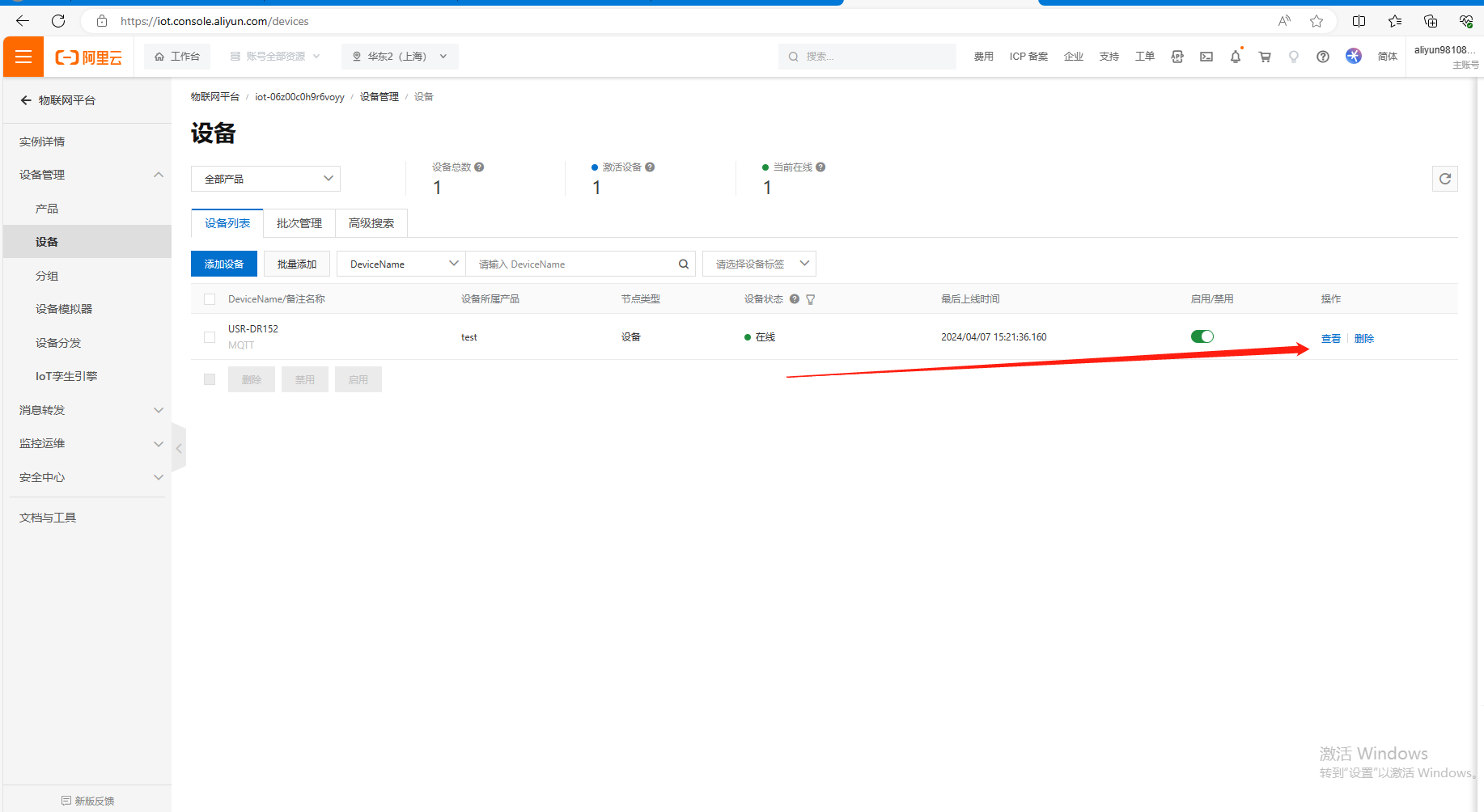Click the 添加设备 button
1484x812 pixels.
coord(223,264)
